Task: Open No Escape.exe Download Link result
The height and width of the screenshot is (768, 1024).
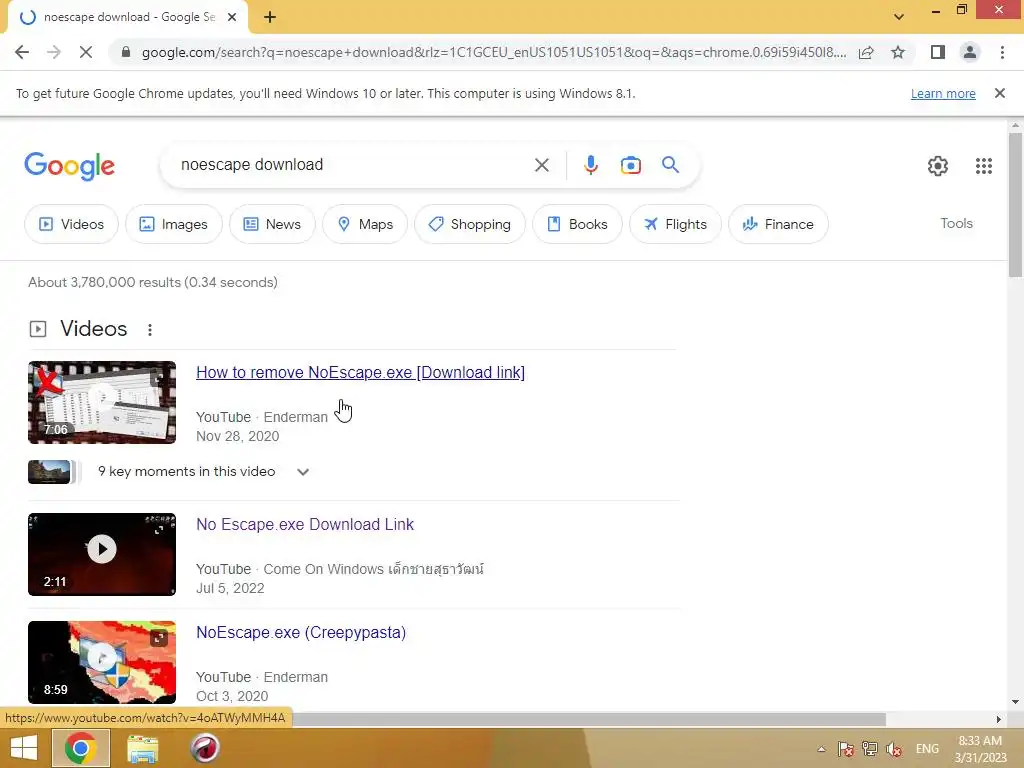Action: click(x=305, y=524)
